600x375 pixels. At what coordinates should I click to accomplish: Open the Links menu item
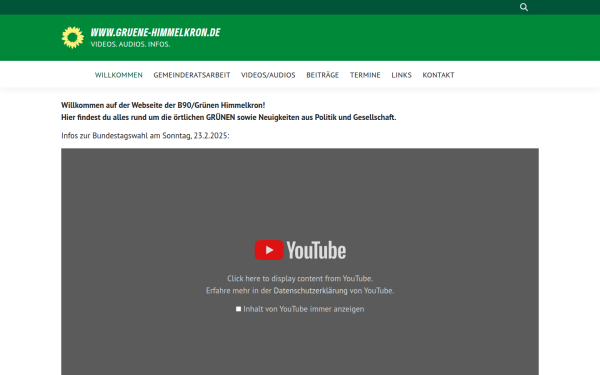pyautogui.click(x=401, y=75)
